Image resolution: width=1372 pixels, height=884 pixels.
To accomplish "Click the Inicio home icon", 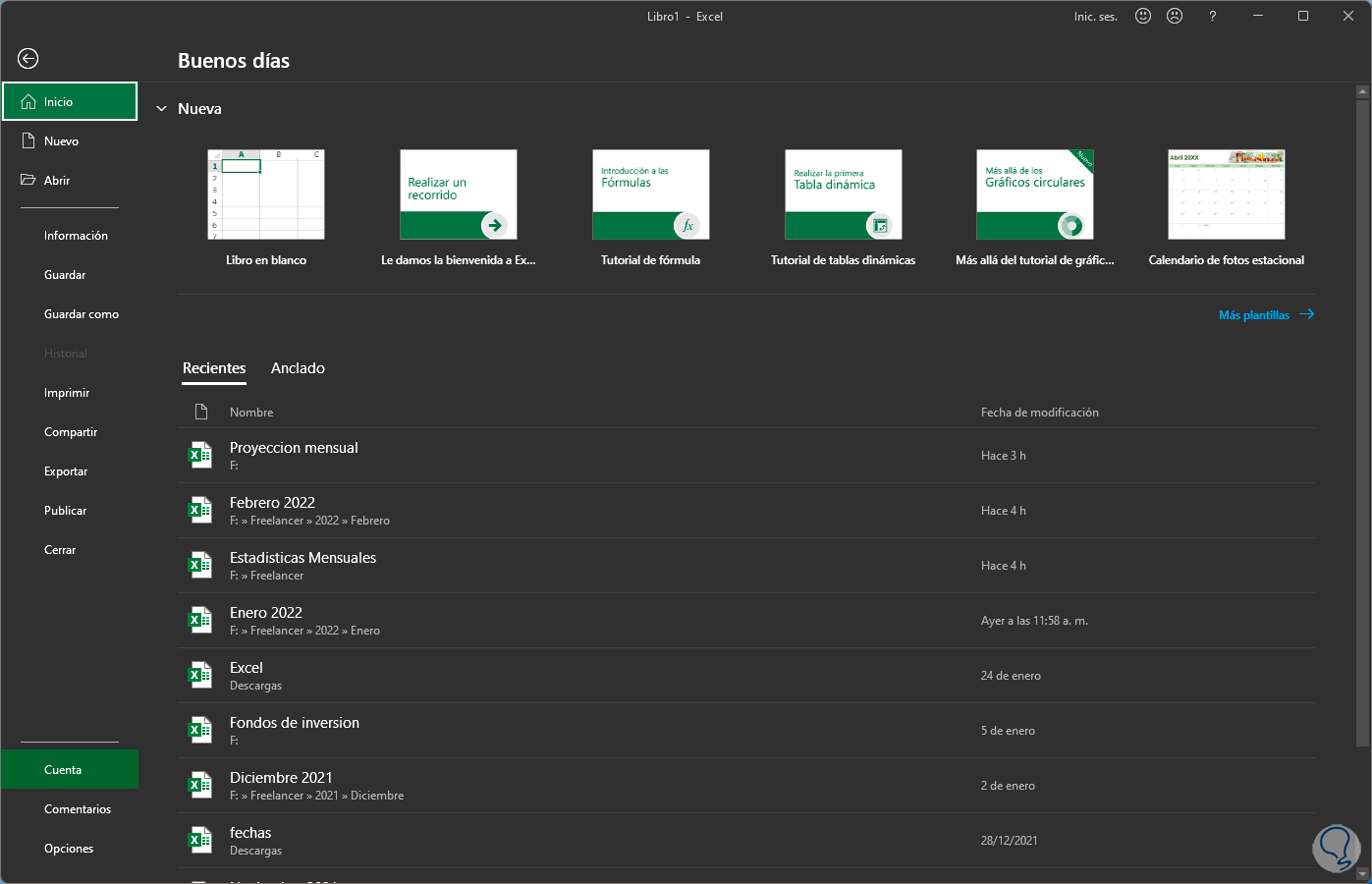I will click(28, 101).
